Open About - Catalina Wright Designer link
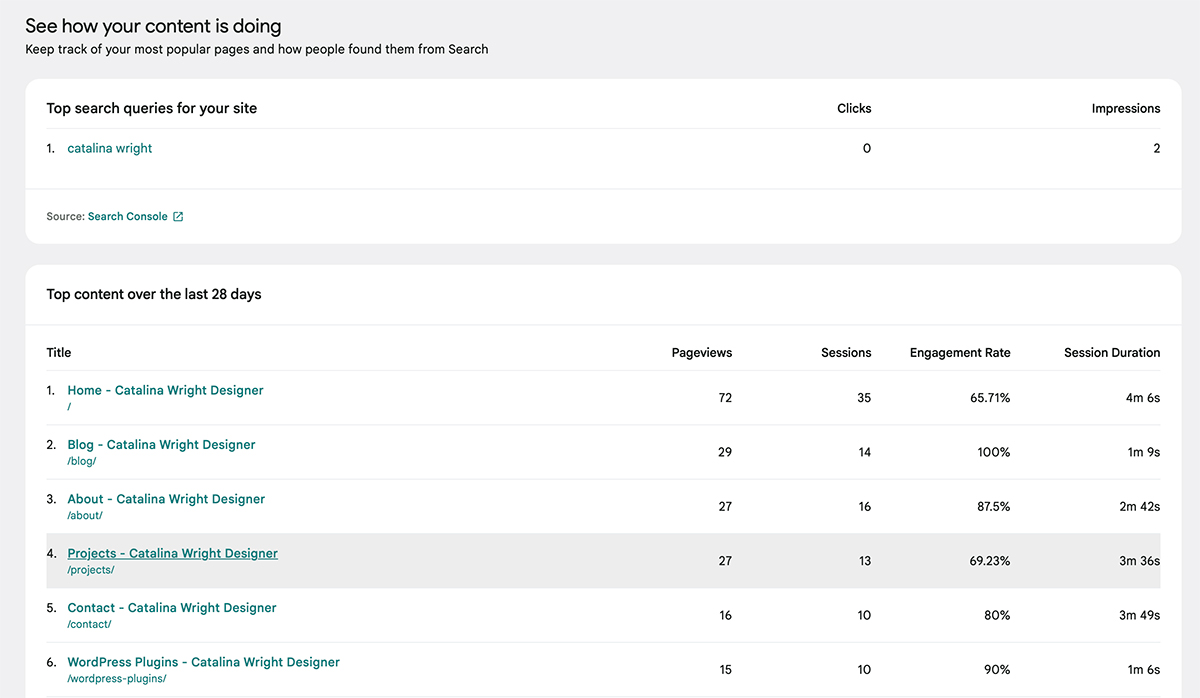Screen dimensions: 1200x698 point(166,499)
